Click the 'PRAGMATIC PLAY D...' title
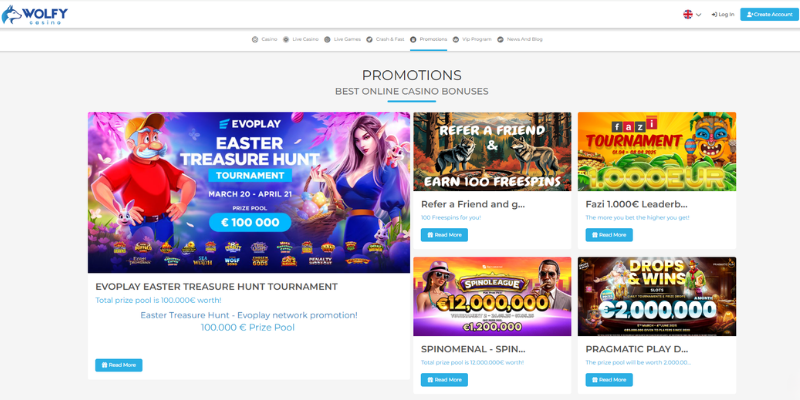 point(637,349)
